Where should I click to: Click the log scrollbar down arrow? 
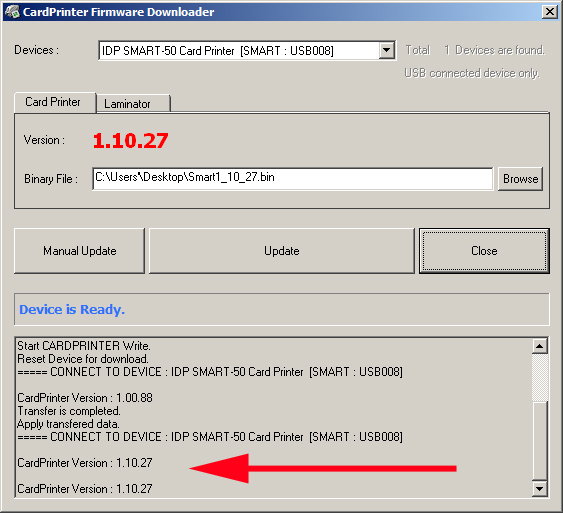point(540,488)
